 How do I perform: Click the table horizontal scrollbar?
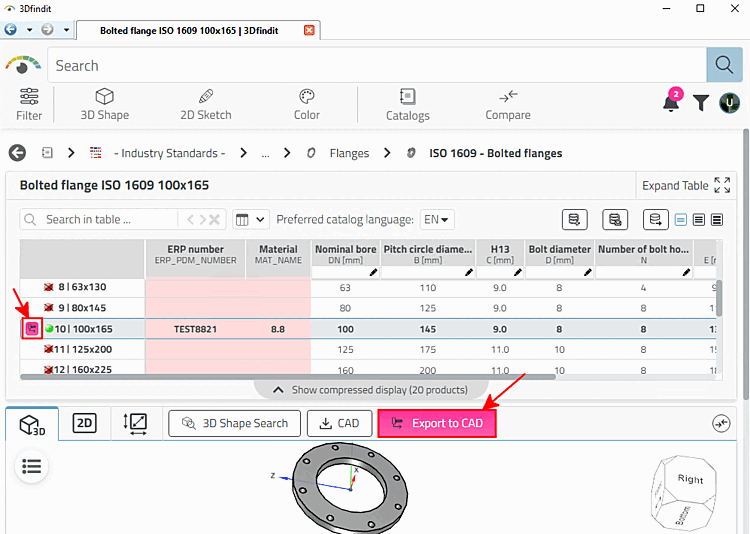pos(288,377)
